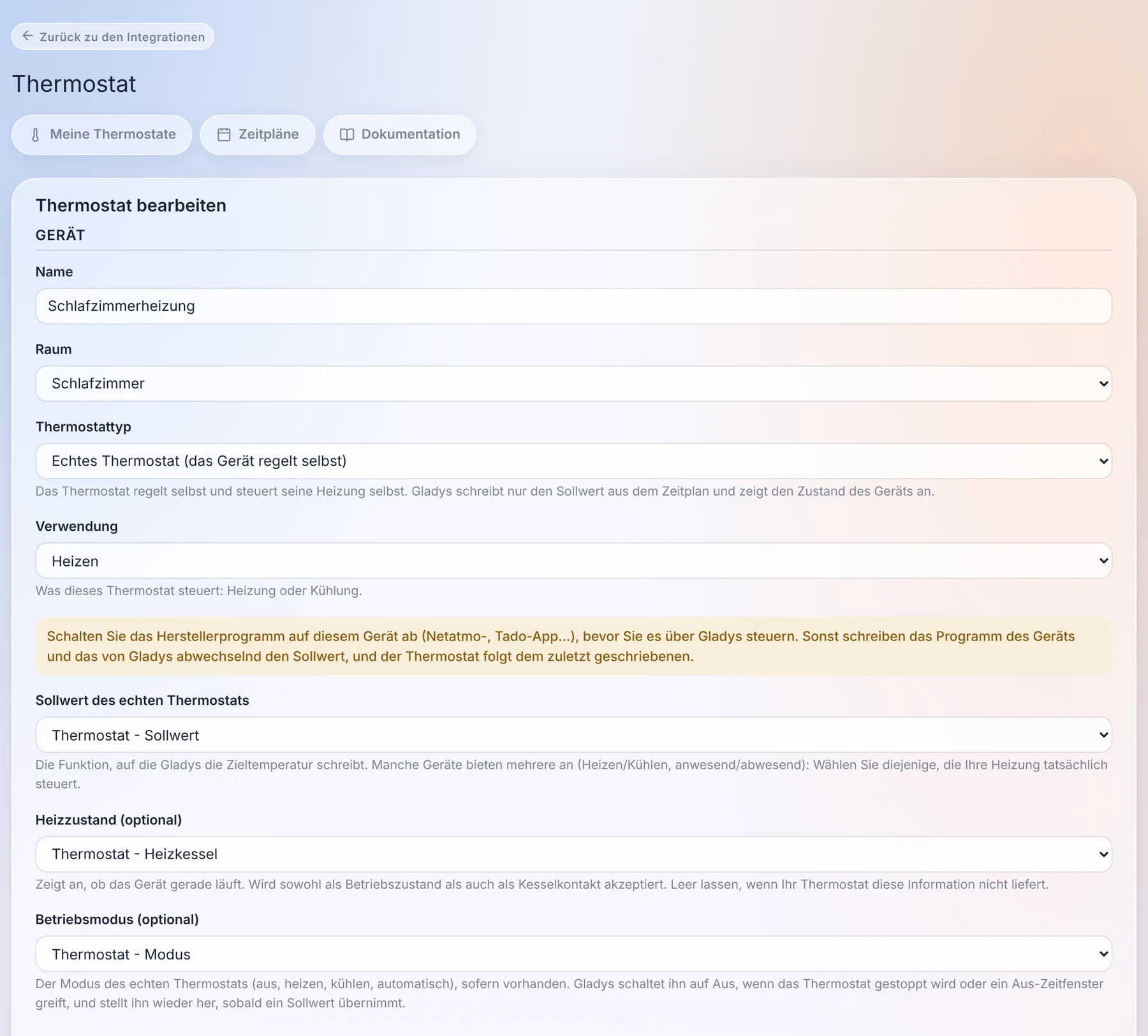Click the Name field label
Image resolution: width=1148 pixels, height=1036 pixels.
coord(54,272)
